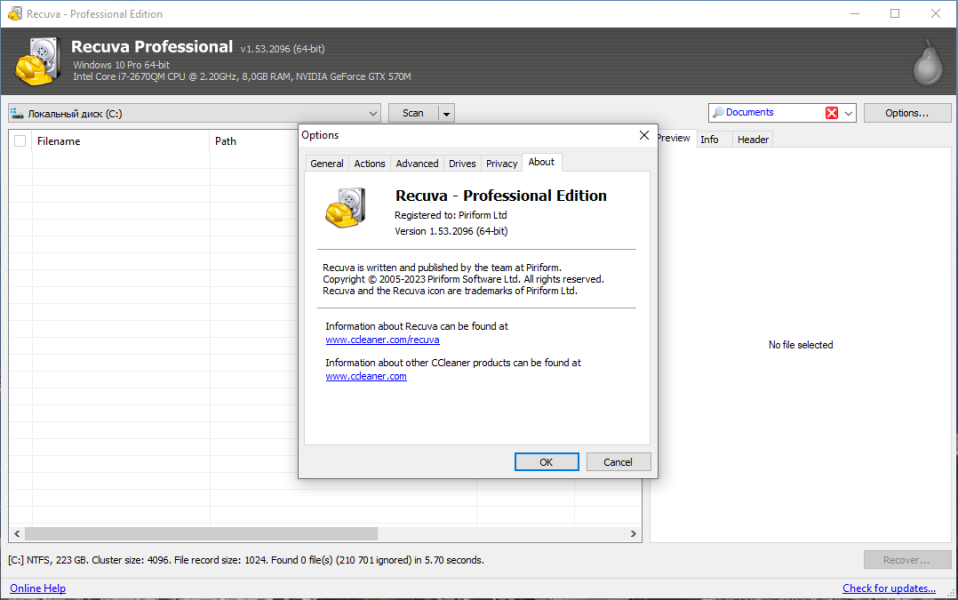Expand the Documents filter dropdown arrow
The image size is (958, 600).
[849, 113]
